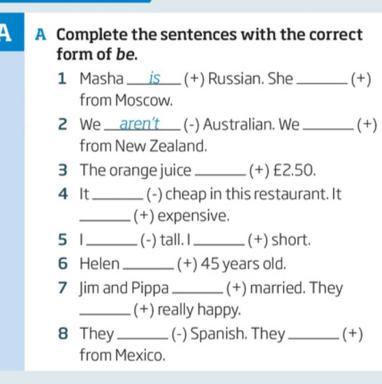The image size is (382, 384).
Task: Click the blank before "(+) short"
Action: pos(219,241)
